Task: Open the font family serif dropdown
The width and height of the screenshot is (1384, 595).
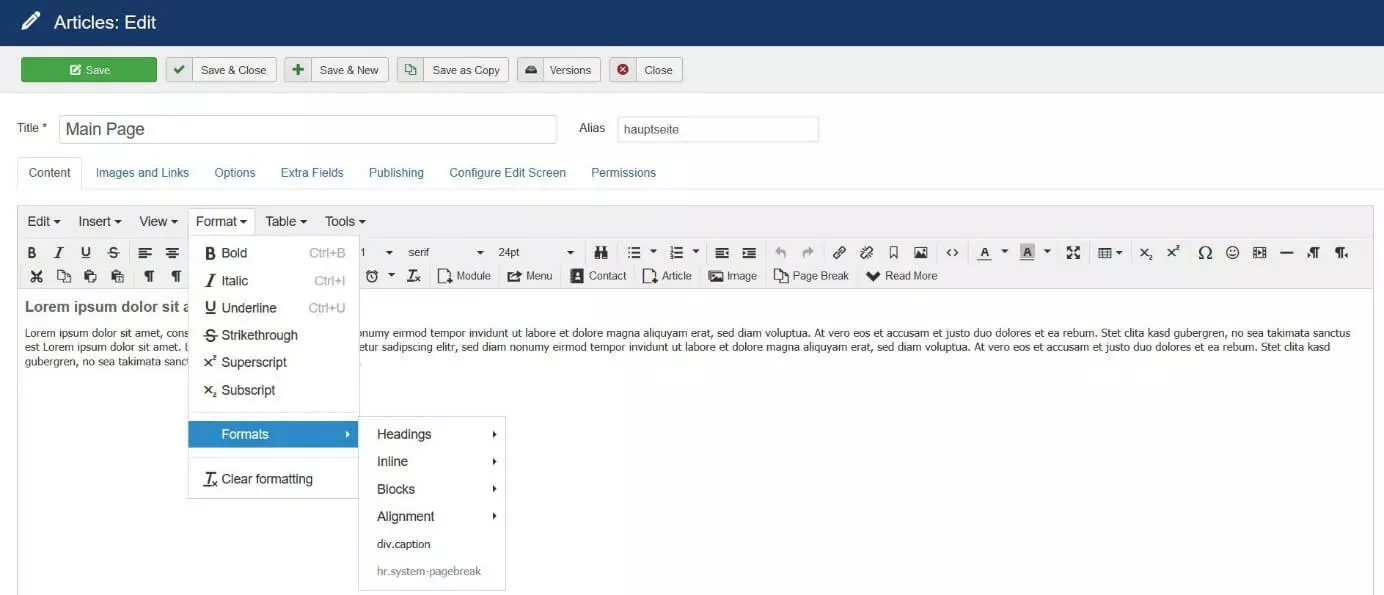Action: pyautogui.click(x=446, y=253)
